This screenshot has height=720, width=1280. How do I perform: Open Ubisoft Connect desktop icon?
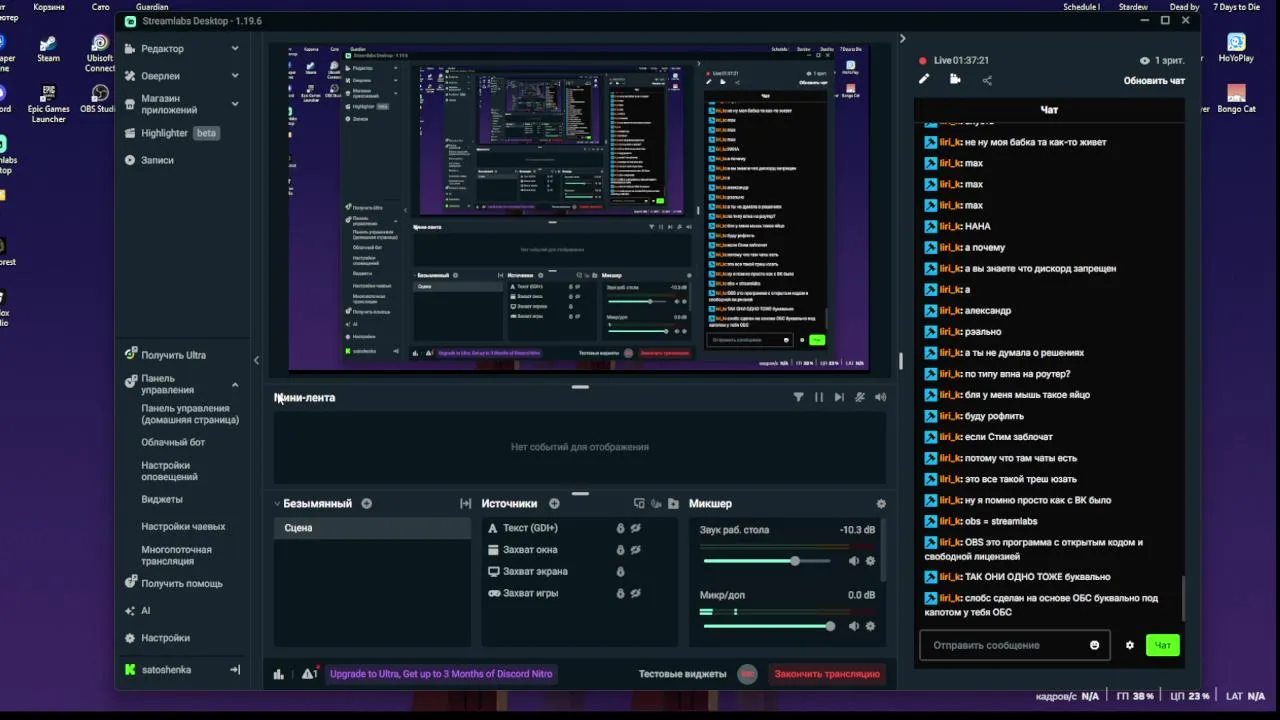tap(100, 54)
